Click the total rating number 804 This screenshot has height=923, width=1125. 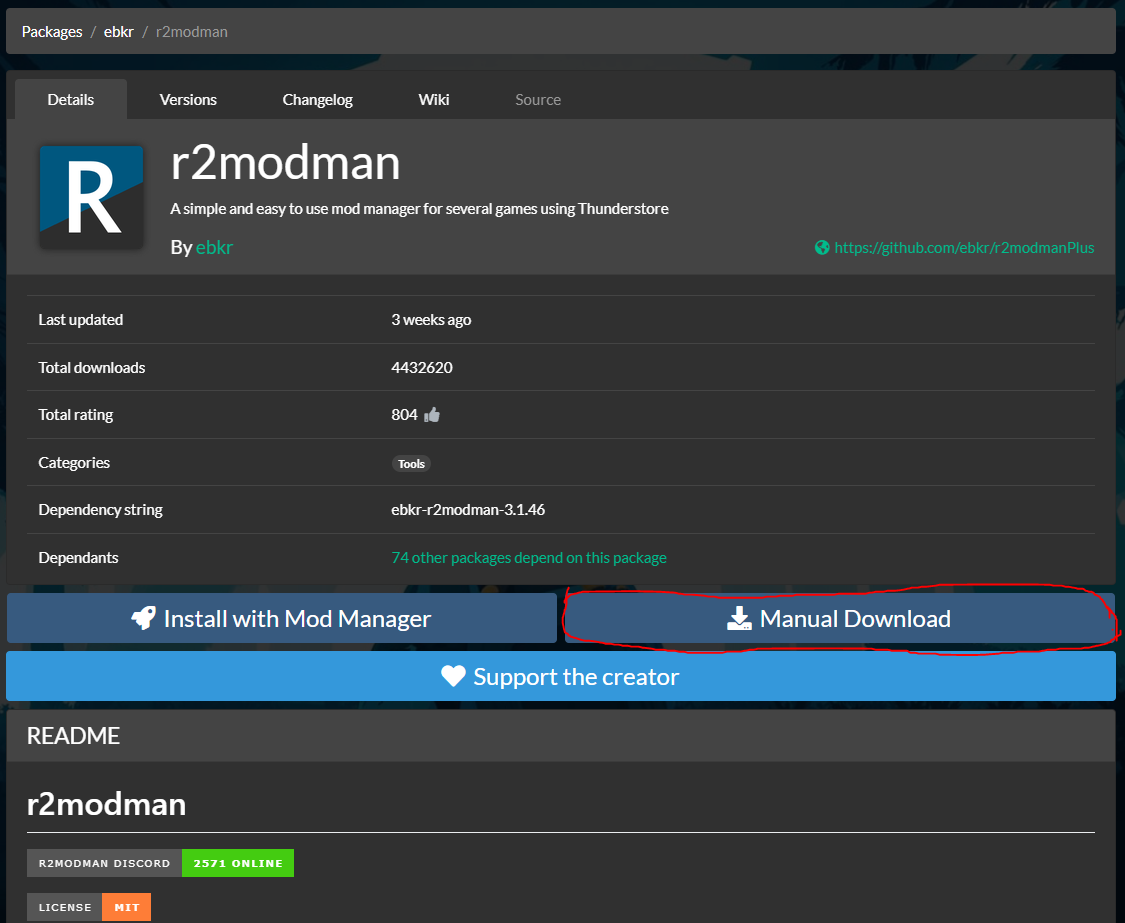click(404, 415)
